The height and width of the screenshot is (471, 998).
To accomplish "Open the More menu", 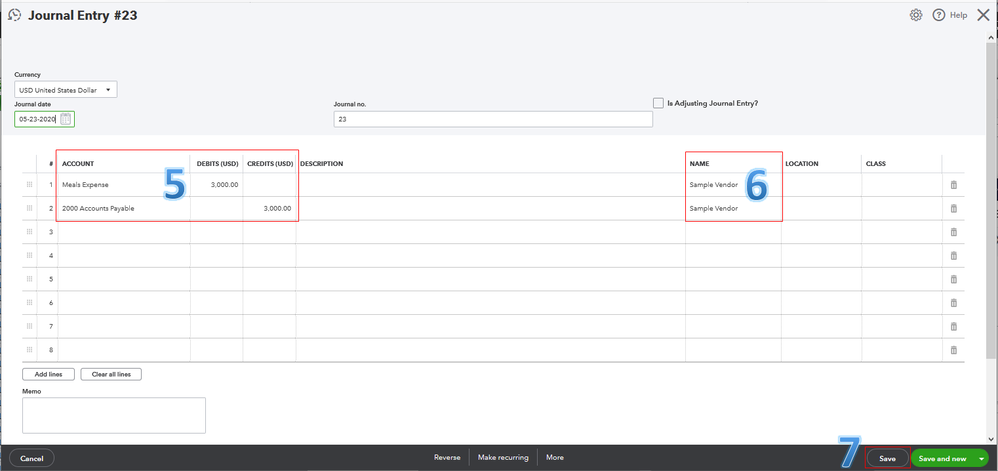I will click(554, 458).
